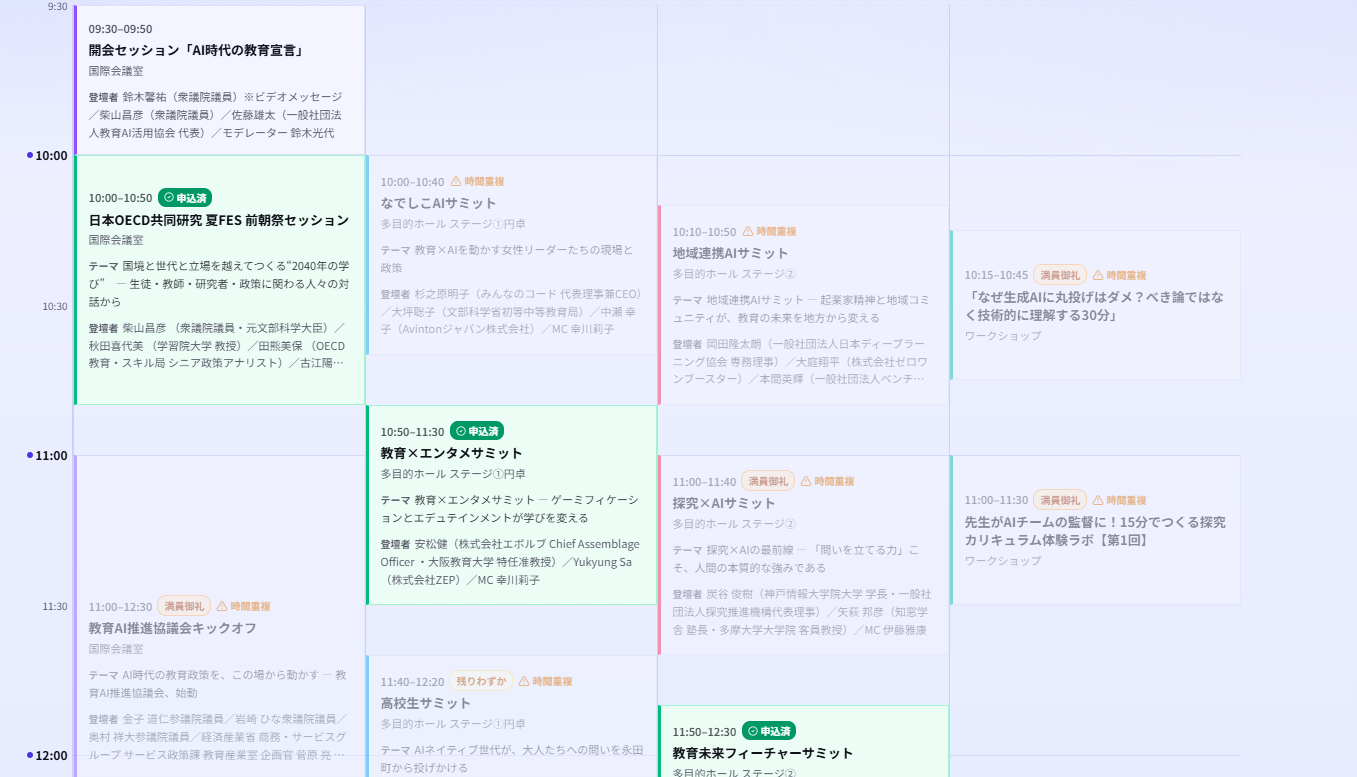Click the 登壇者 鈴木馨祐 speaker line in the opening session
The image size is (1357, 777).
(216, 115)
